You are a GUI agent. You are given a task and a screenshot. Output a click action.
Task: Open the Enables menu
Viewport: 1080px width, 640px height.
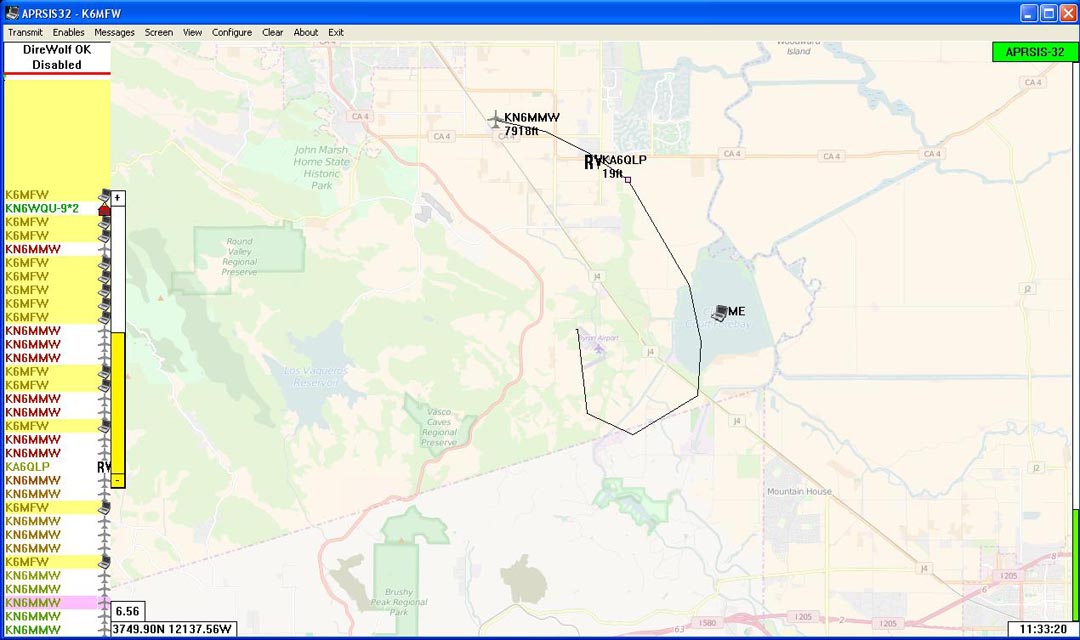69,32
